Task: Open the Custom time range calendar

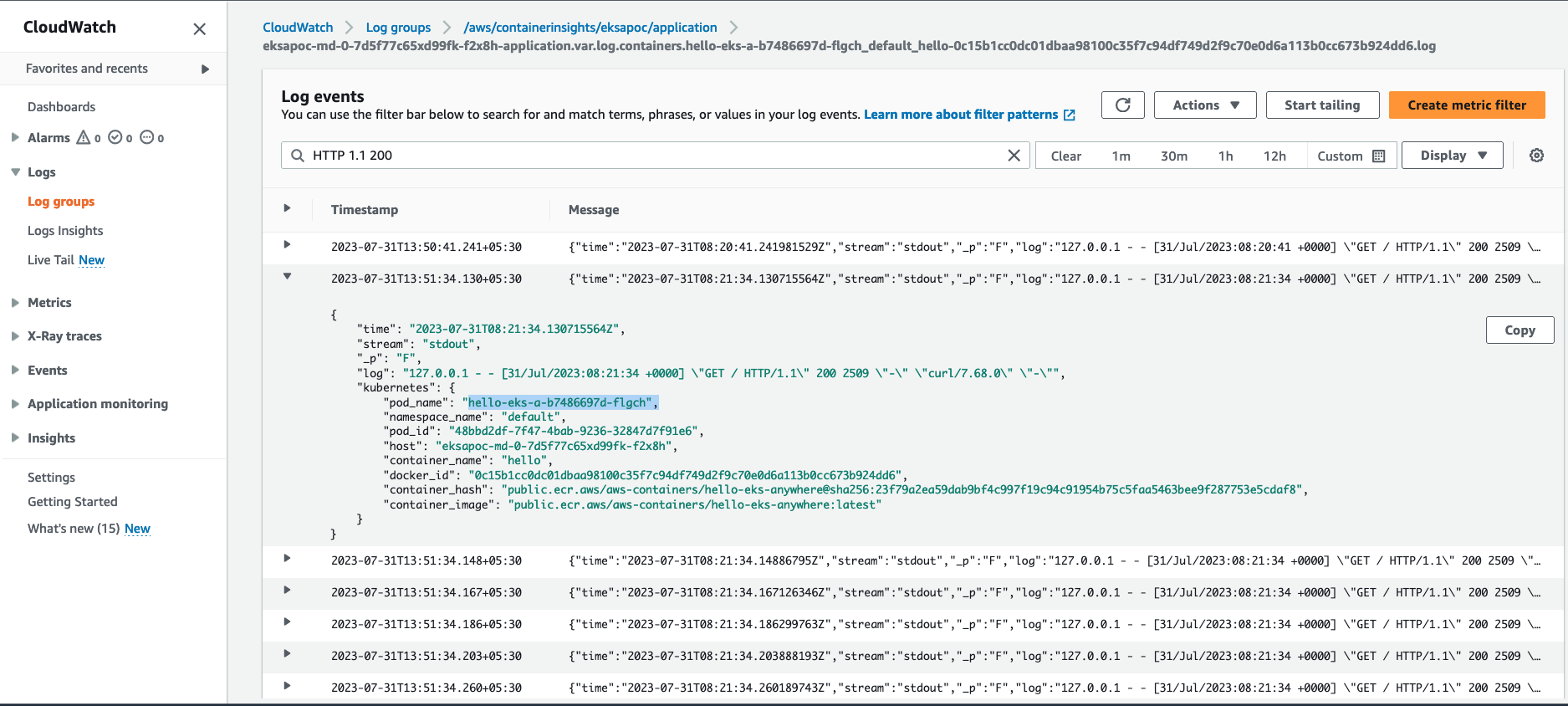Action: (x=1351, y=156)
